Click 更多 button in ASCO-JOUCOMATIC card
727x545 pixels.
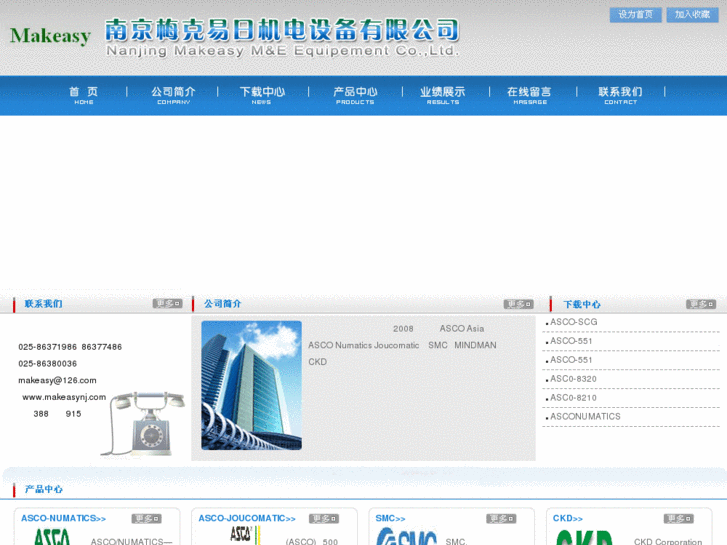(324, 519)
